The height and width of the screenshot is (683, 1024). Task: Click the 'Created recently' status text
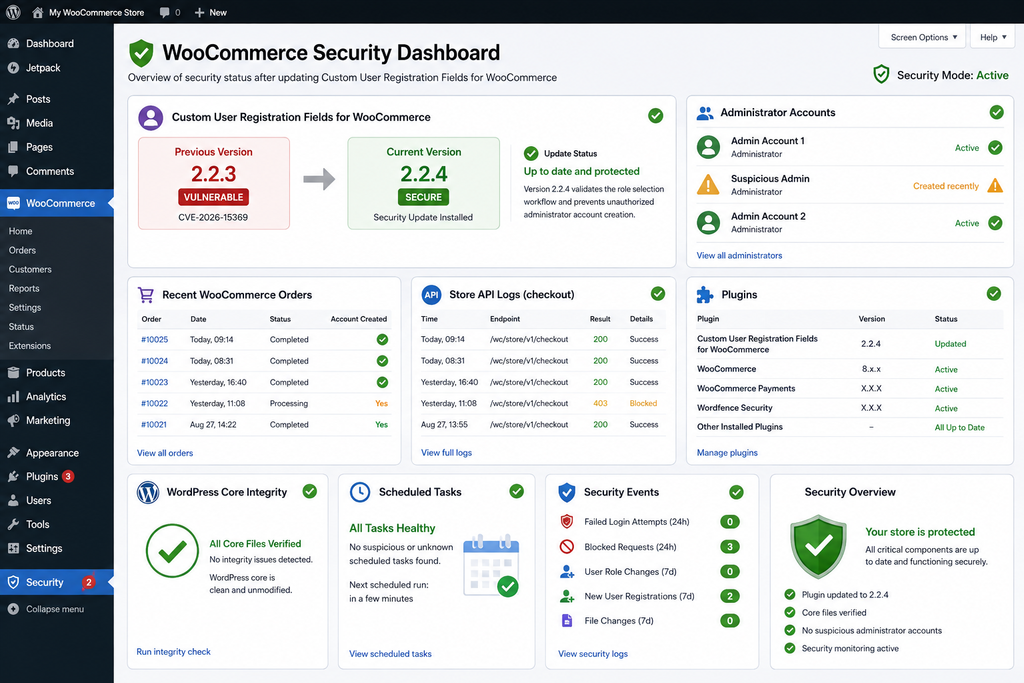point(946,186)
